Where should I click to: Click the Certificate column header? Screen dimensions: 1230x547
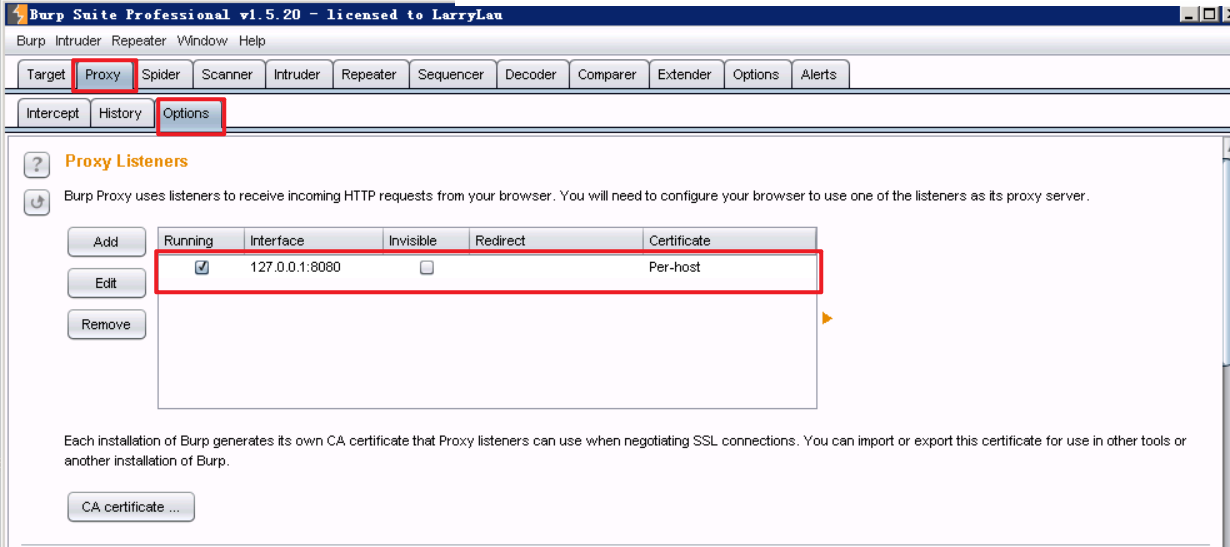coord(730,240)
